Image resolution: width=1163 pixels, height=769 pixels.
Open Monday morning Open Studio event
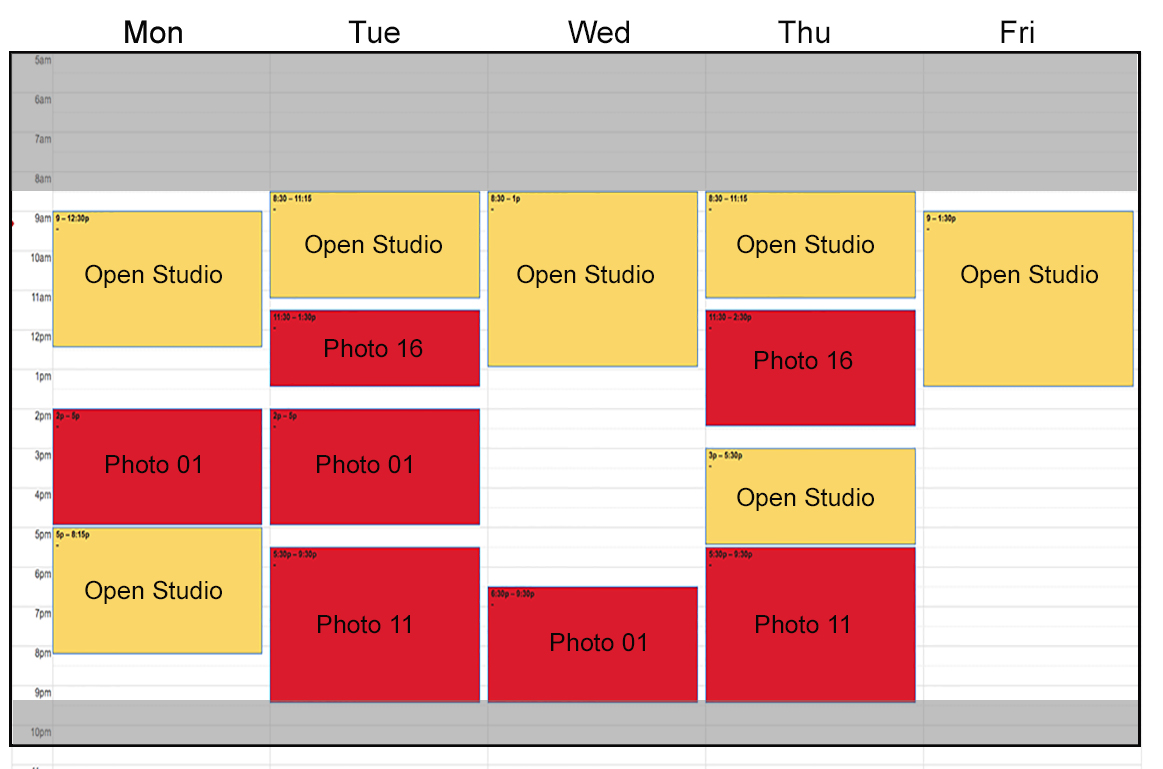pos(157,279)
